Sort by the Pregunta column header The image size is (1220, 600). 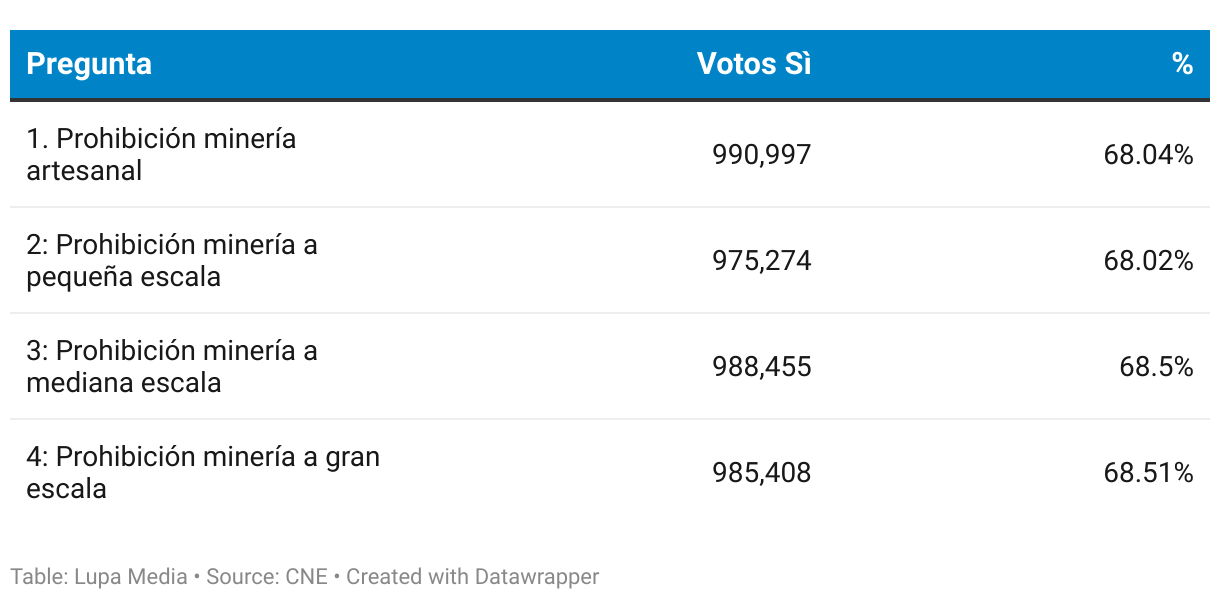coord(89,64)
